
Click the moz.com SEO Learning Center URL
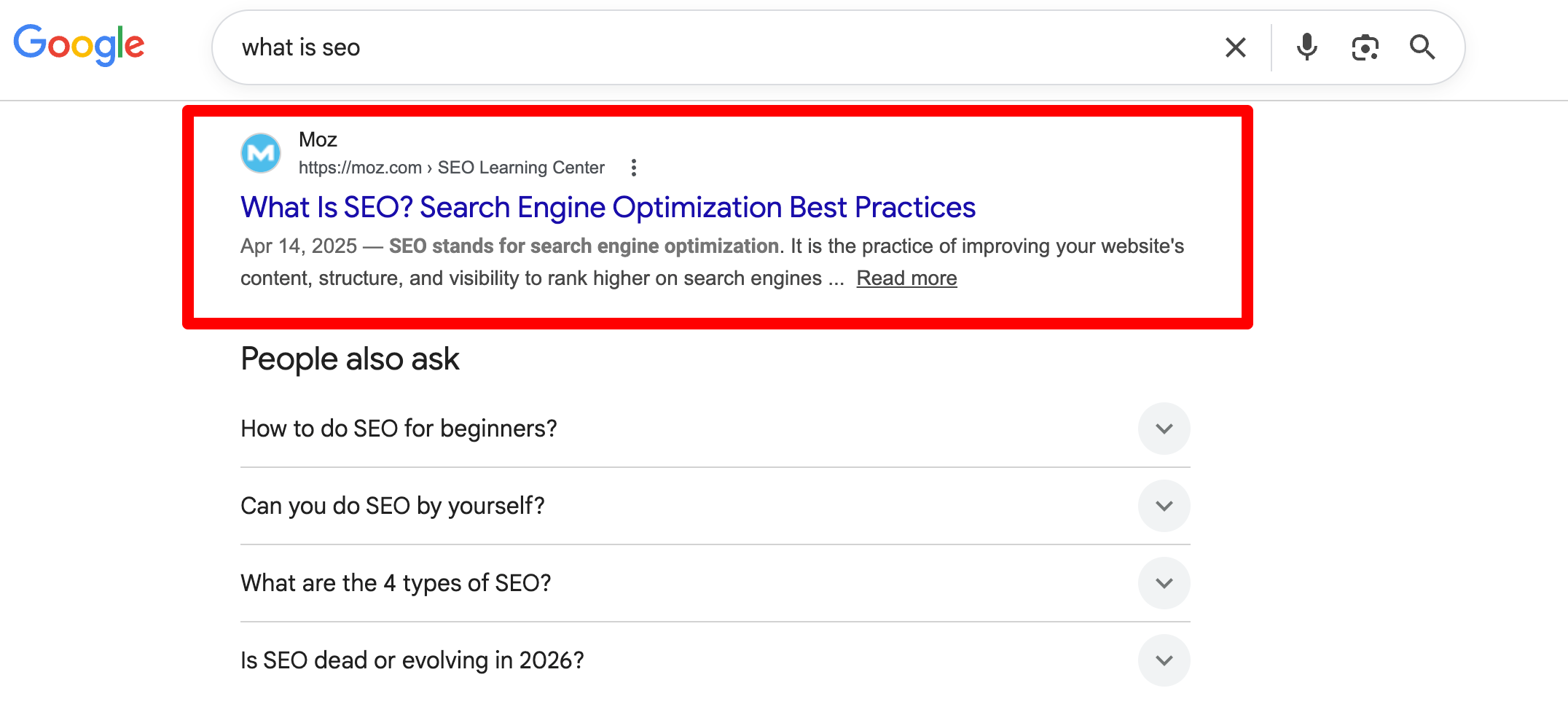(x=451, y=168)
